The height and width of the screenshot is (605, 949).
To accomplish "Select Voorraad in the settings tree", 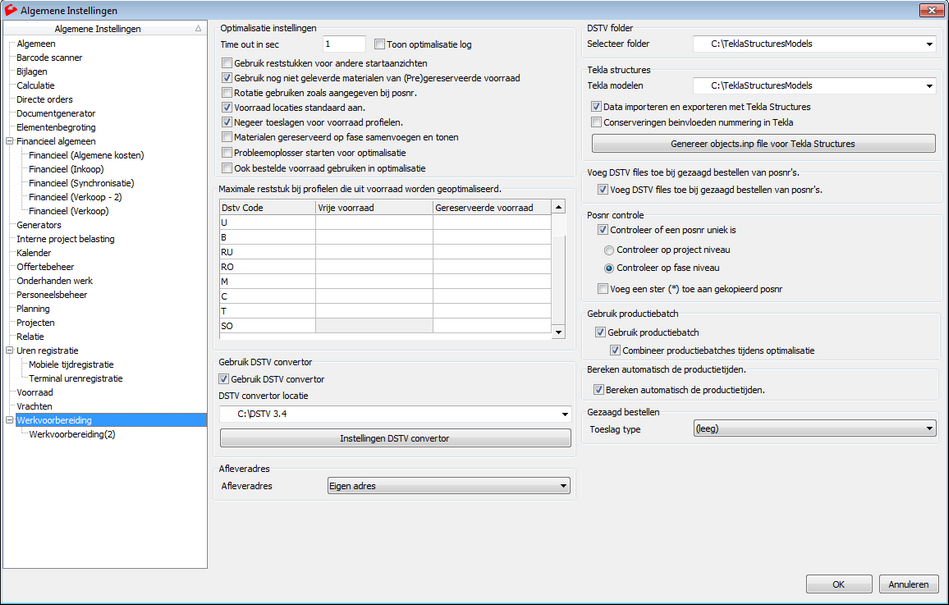I will coord(34,392).
